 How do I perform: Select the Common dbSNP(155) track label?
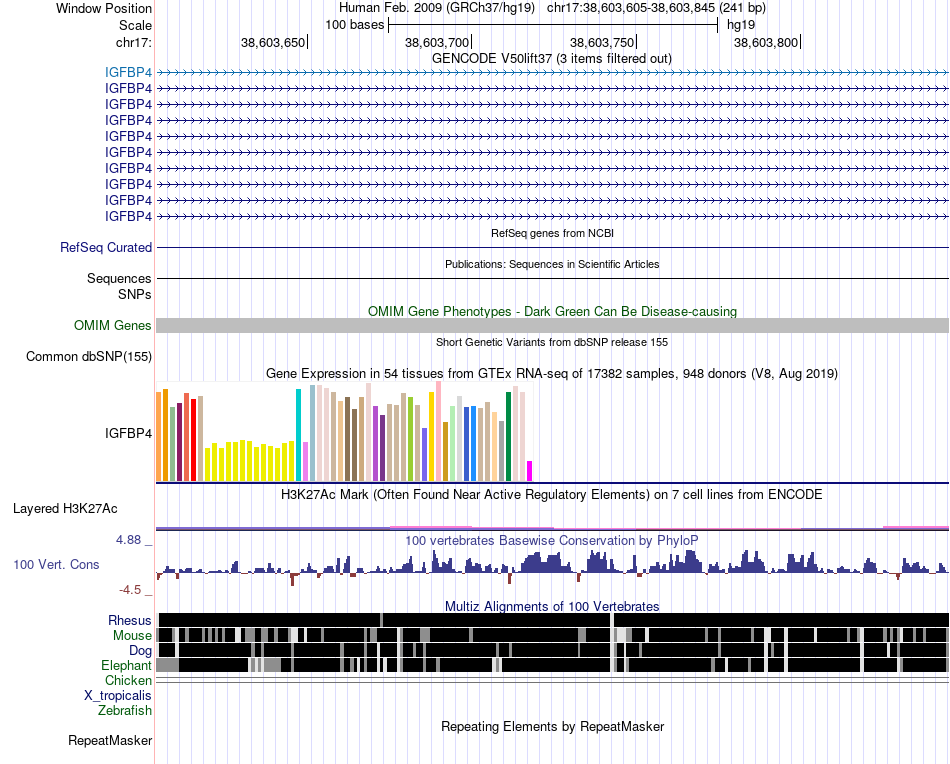[x=88, y=356]
